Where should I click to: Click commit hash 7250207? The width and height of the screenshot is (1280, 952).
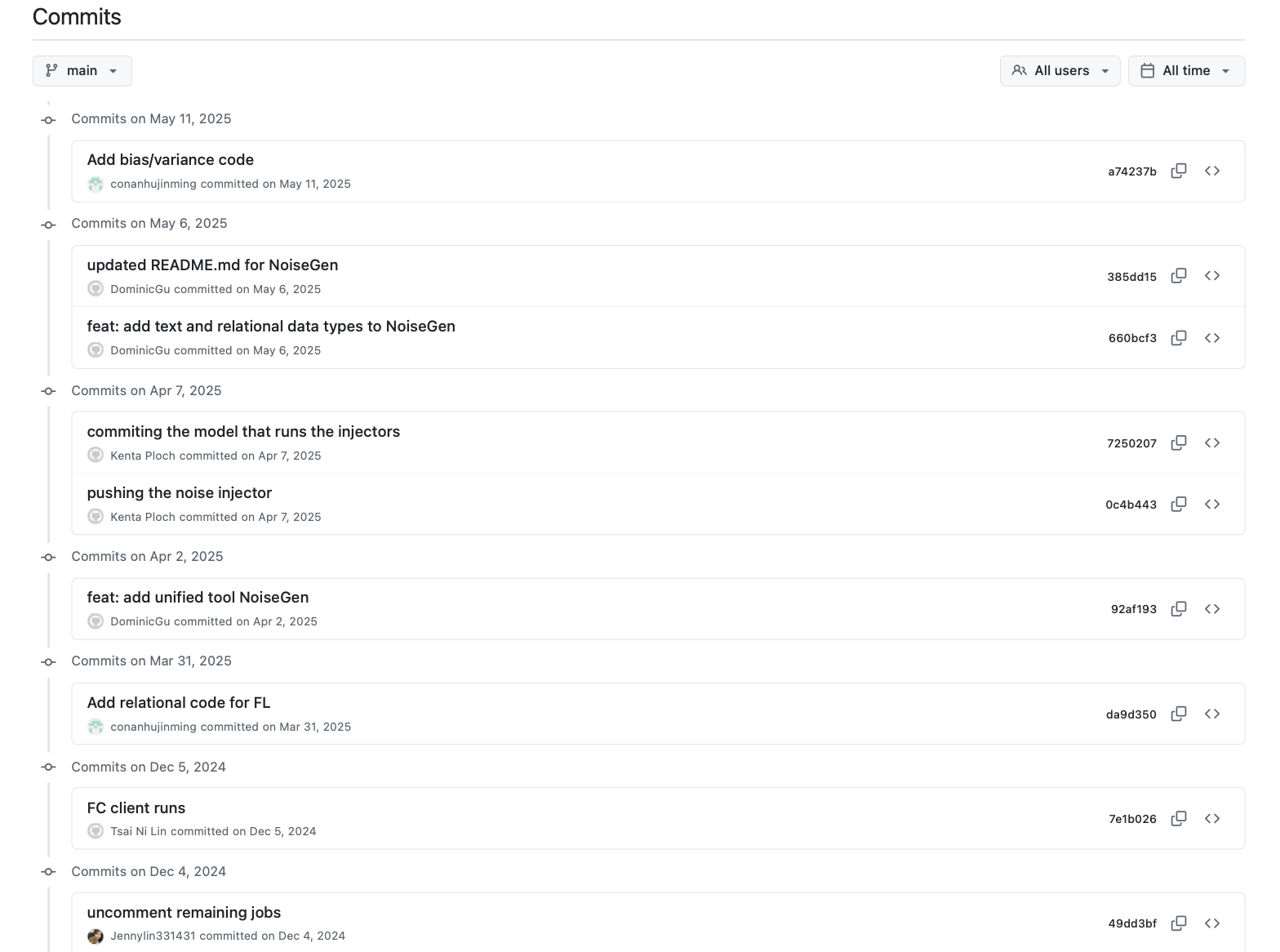(x=1131, y=443)
